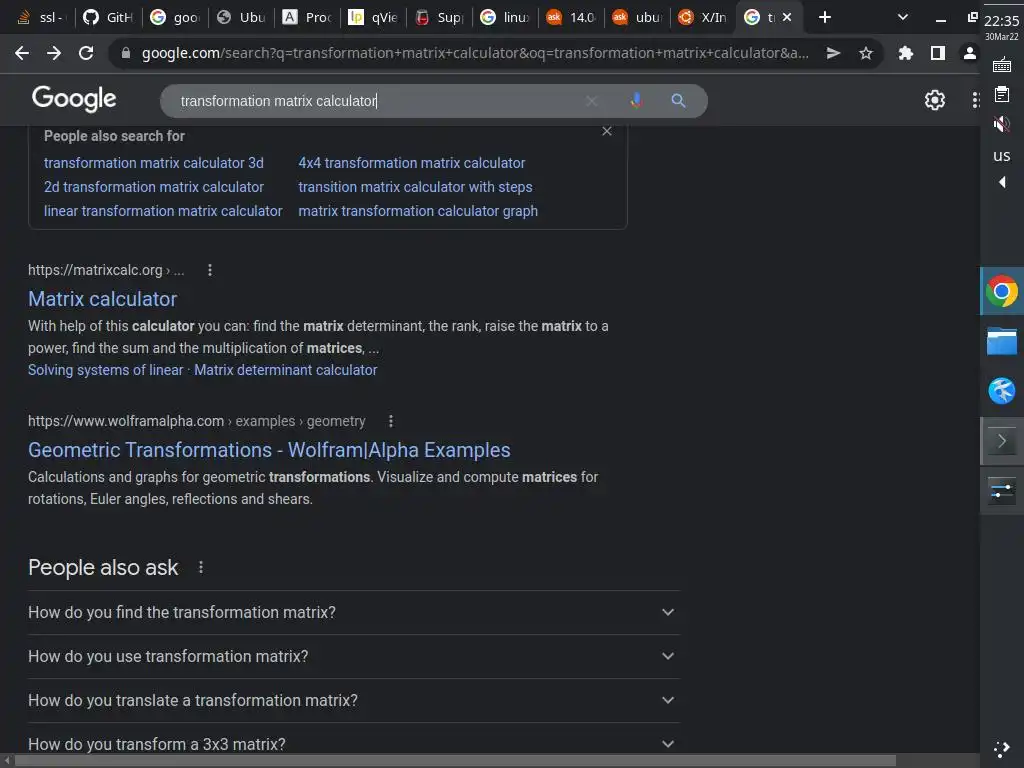Image resolution: width=1024 pixels, height=768 pixels.
Task: Open the terminal prompt icon in dock
Action: [1002, 441]
